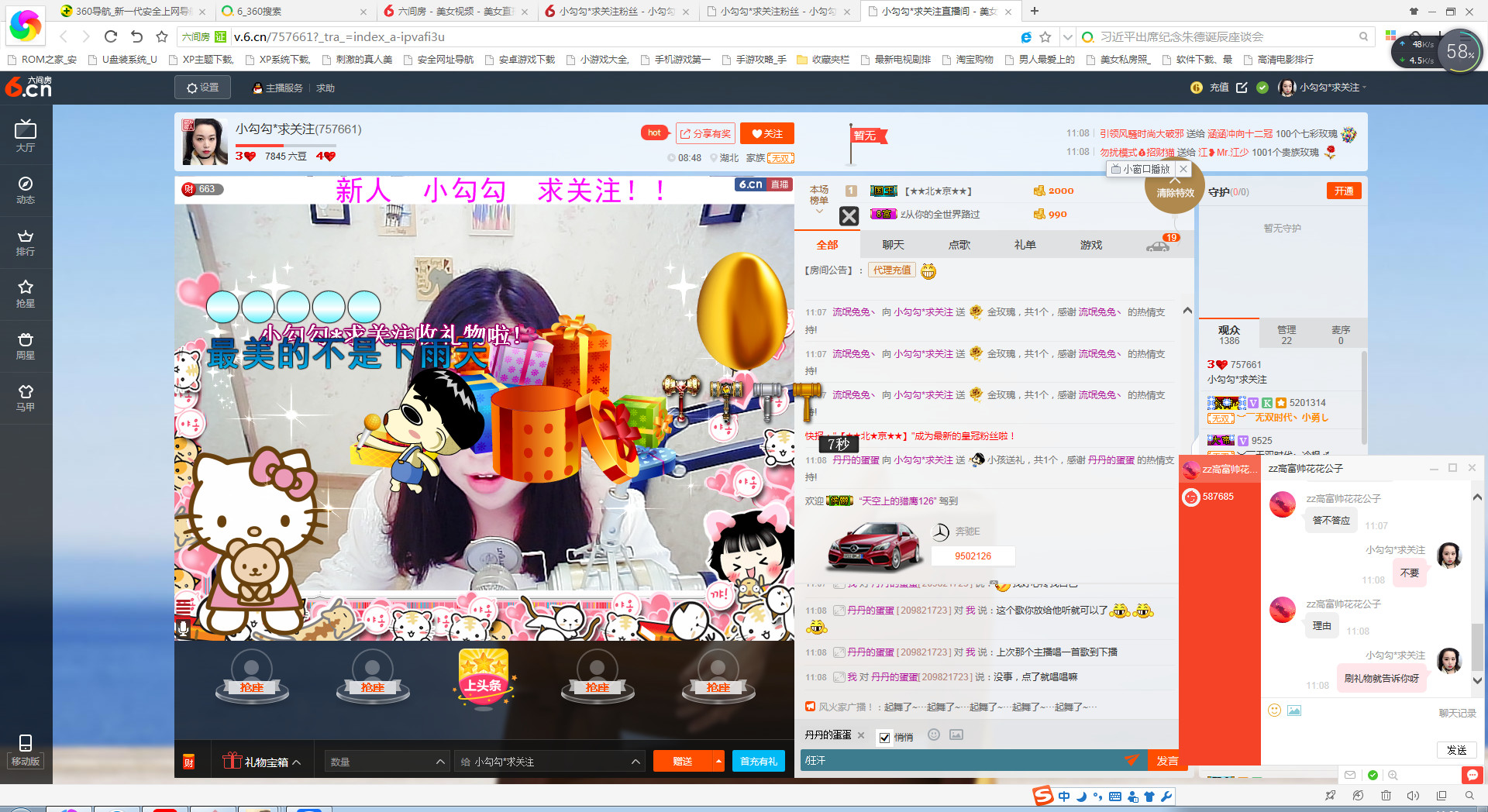Screen dimensions: 1488x812
Task: Click the 财 wealth icon at bottom bar
Action: click(x=188, y=761)
